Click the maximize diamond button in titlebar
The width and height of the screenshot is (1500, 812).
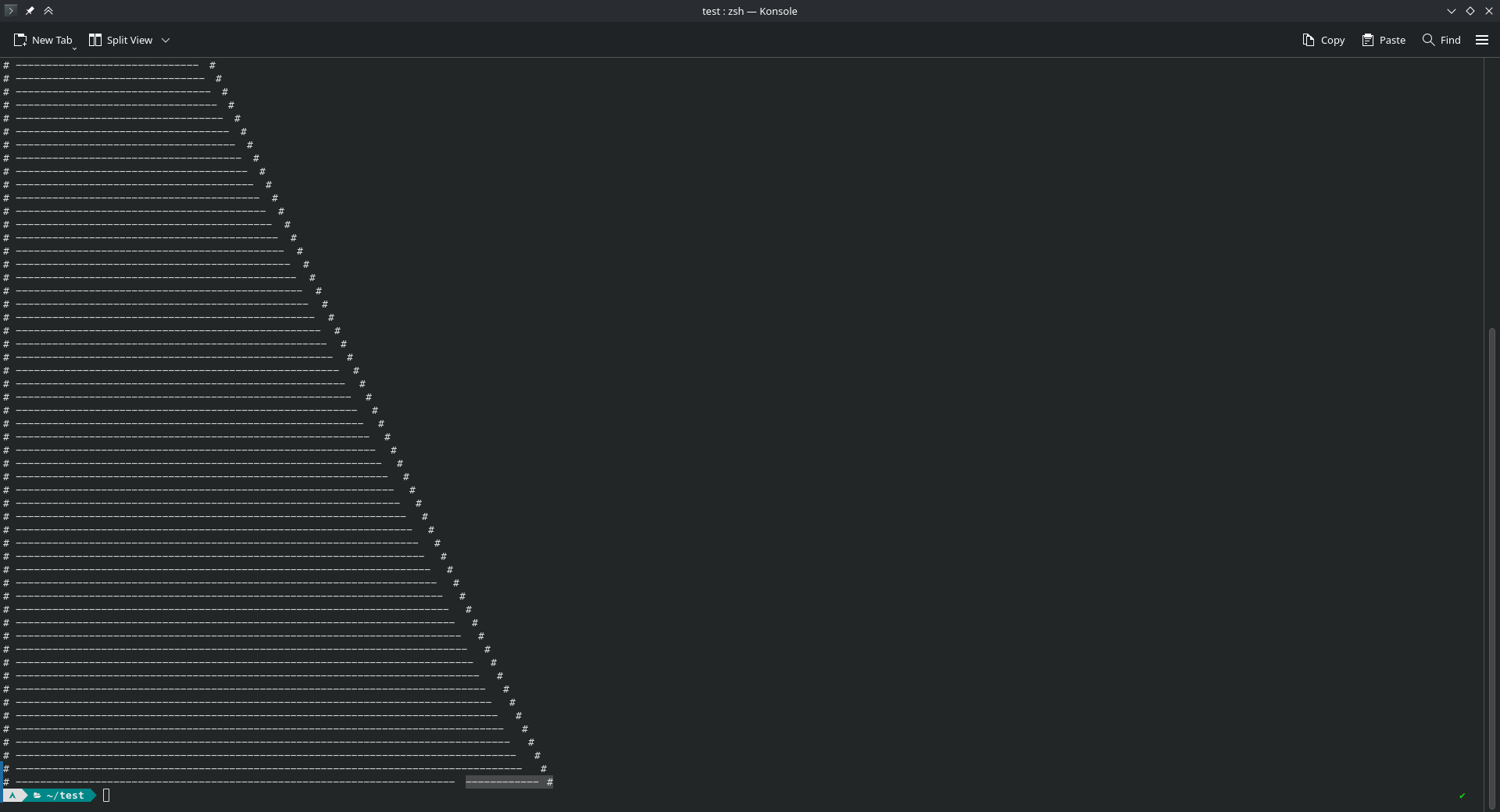point(1470,11)
